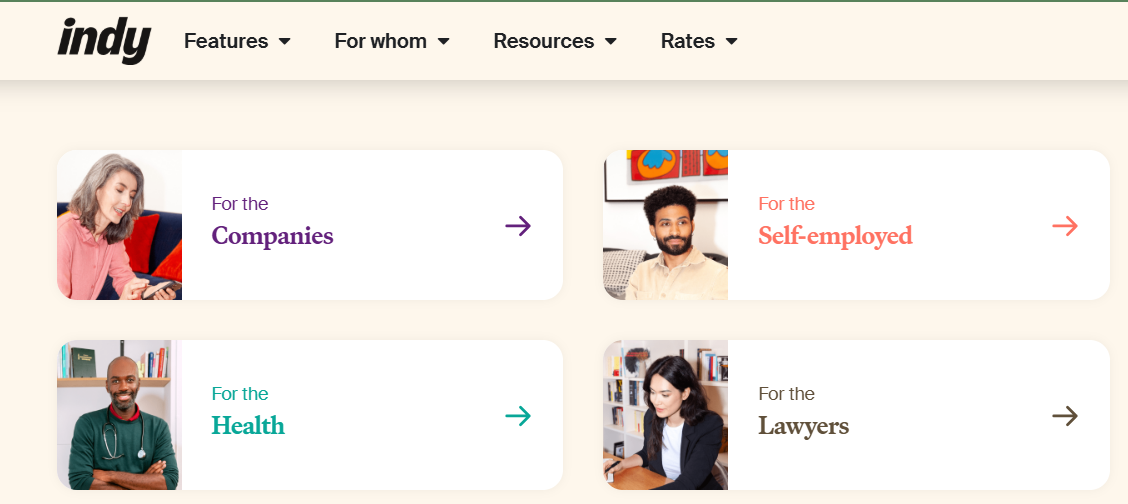Expand the Rates dropdown arrow
Viewport: 1128px width, 504px height.
click(732, 42)
